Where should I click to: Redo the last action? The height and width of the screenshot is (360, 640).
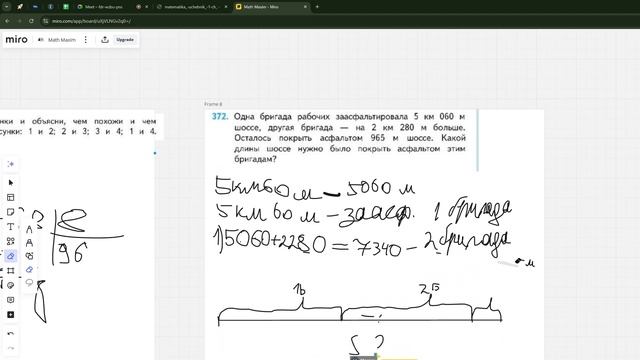click(x=11, y=348)
